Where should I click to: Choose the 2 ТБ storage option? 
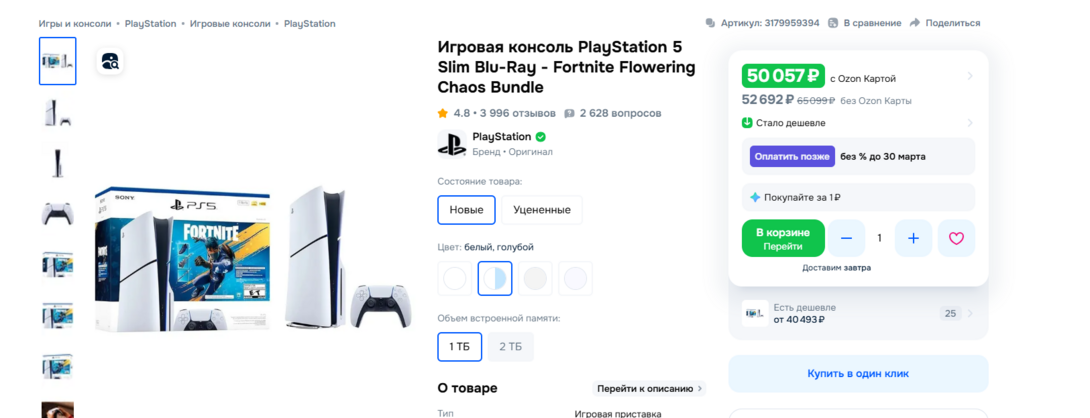(510, 346)
